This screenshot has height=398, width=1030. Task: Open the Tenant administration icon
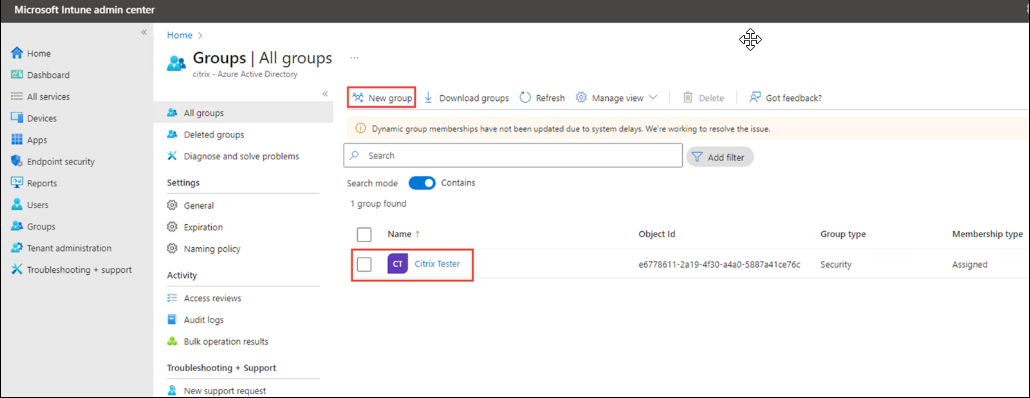point(17,248)
